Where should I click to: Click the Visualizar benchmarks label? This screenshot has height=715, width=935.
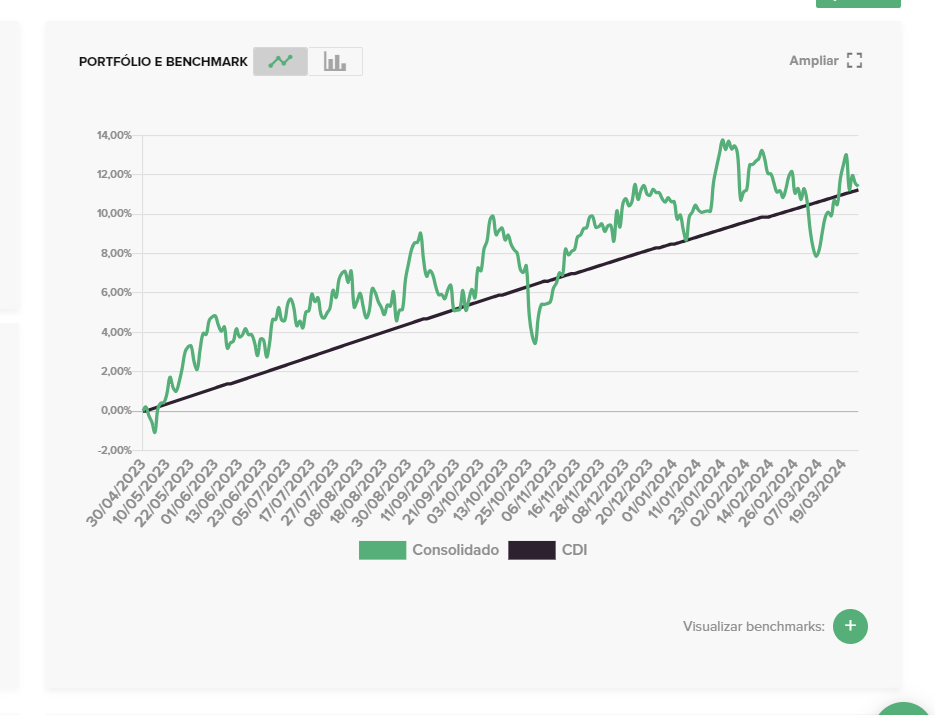[x=753, y=627]
